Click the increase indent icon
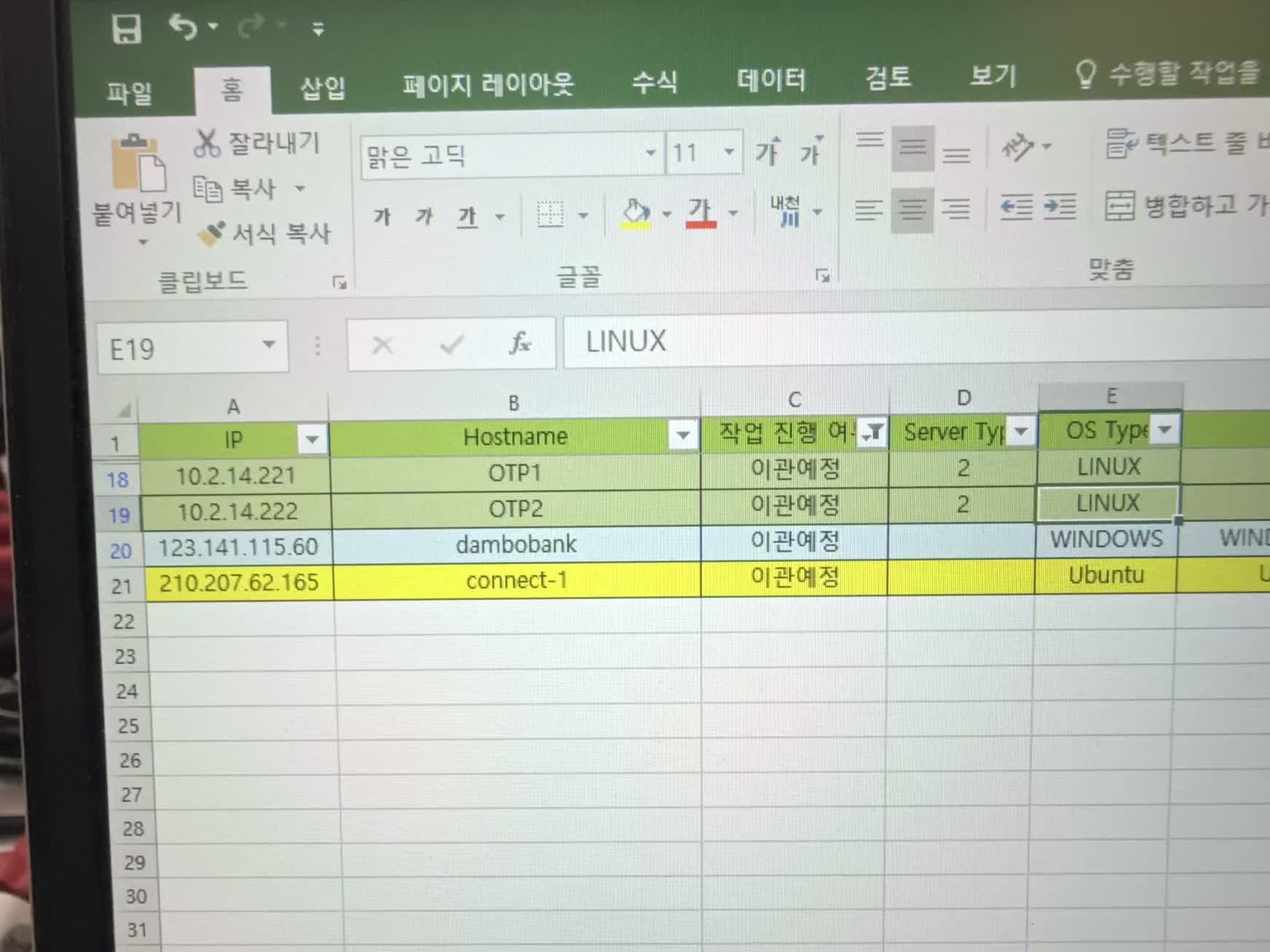Image resolution: width=1270 pixels, height=952 pixels. pyautogui.click(x=1060, y=207)
